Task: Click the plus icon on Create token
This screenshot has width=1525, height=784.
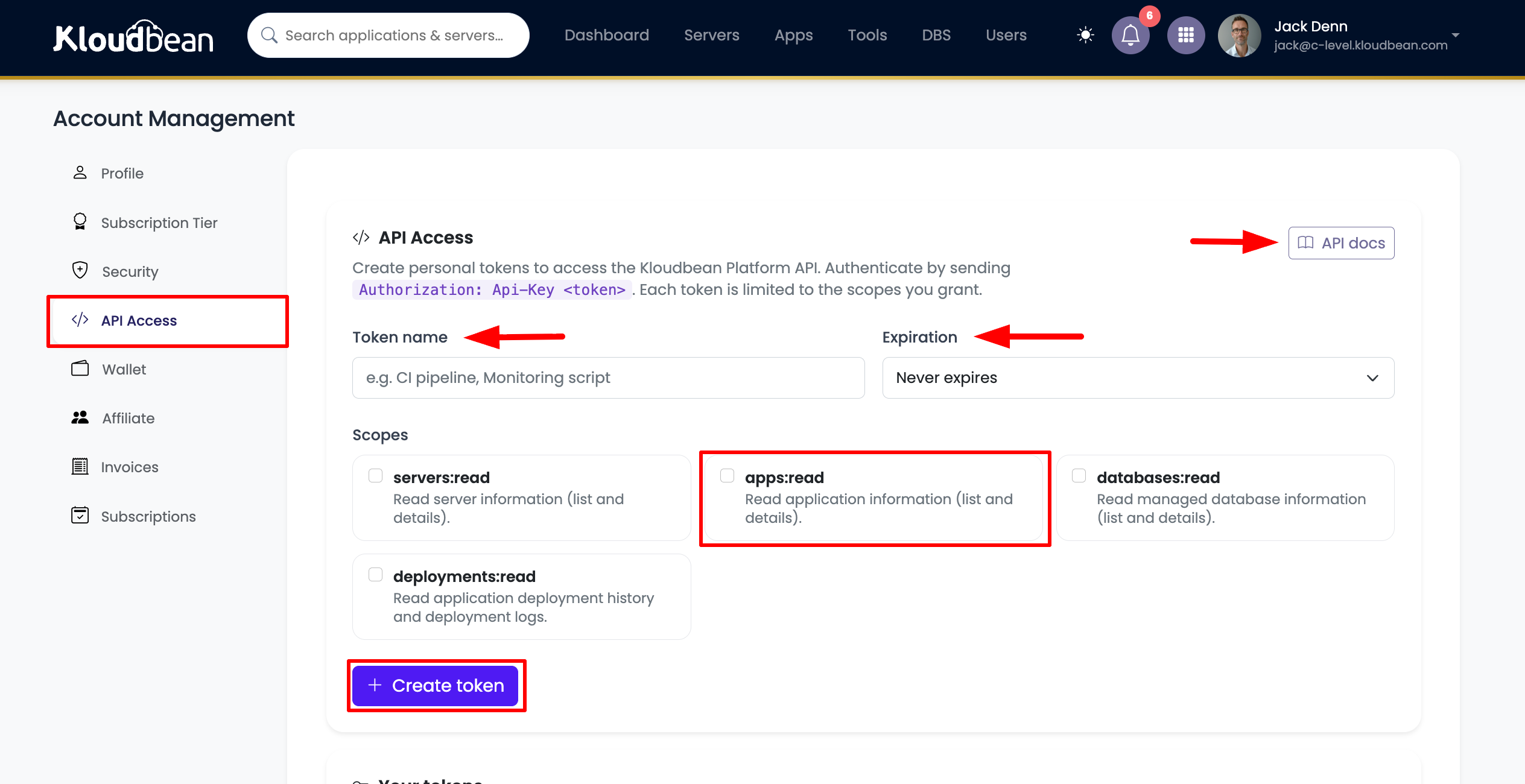Action: coord(375,685)
